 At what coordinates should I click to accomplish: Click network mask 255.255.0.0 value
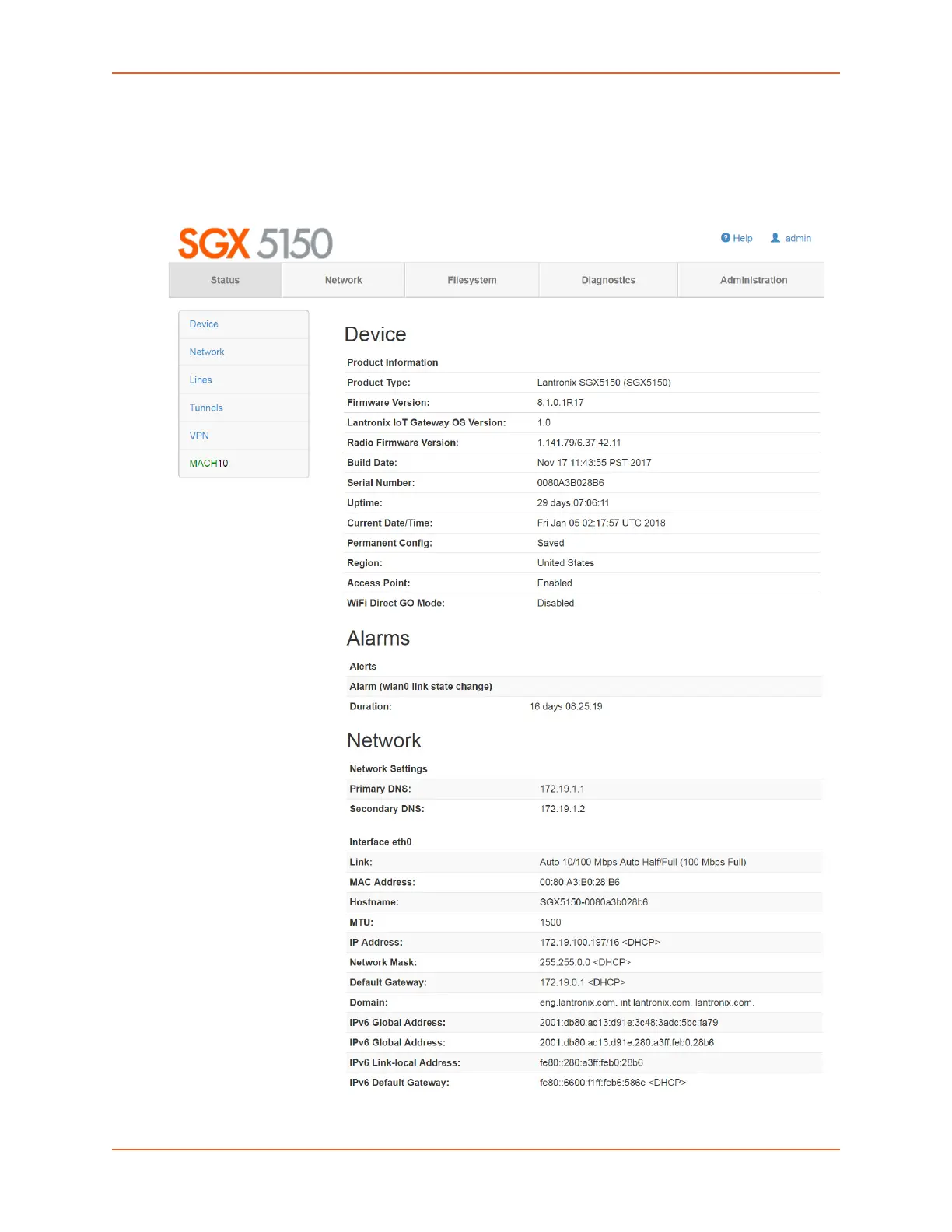point(585,963)
